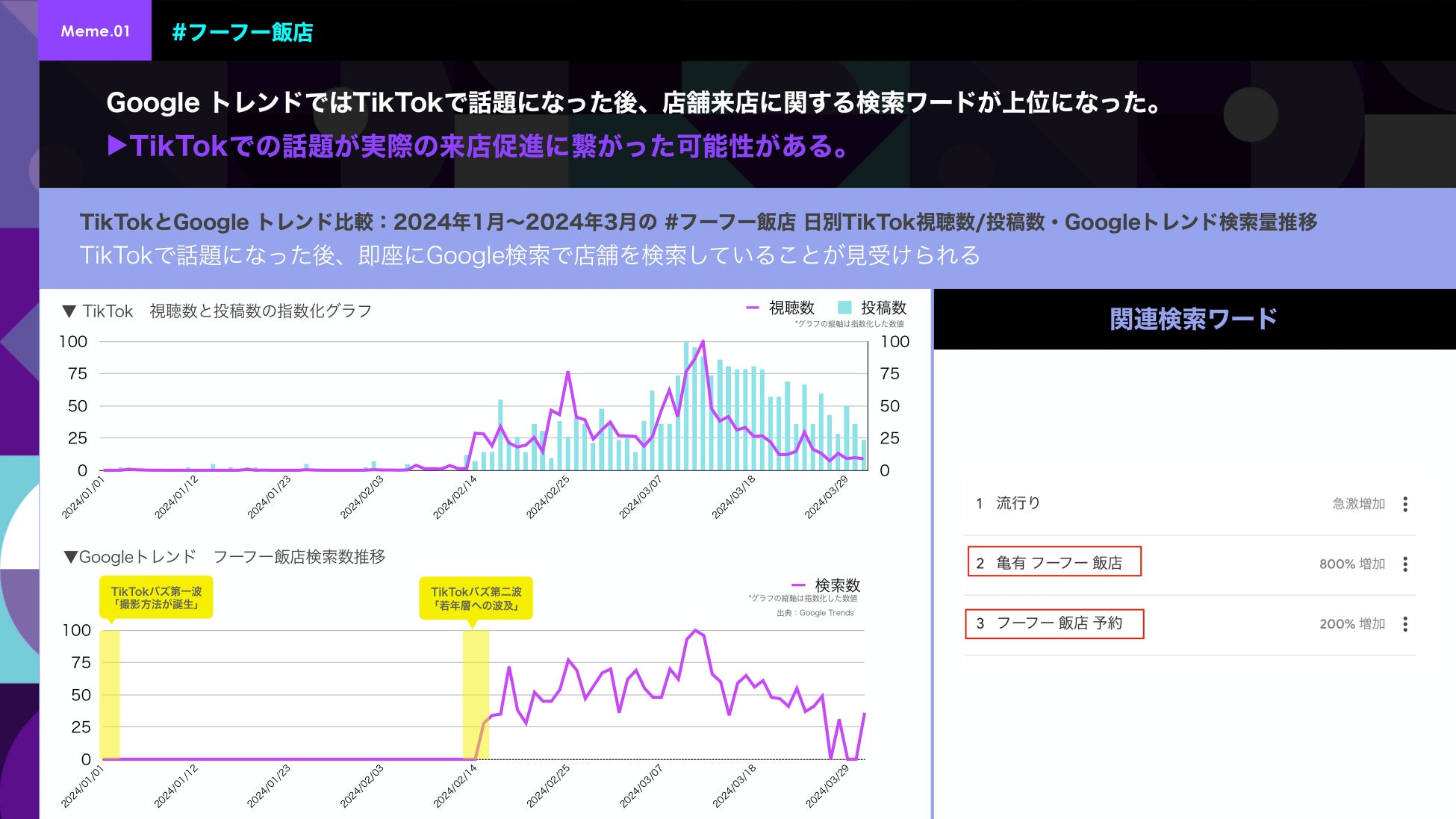
Task: Select the Meme.01 tab label
Action: click(x=95, y=31)
